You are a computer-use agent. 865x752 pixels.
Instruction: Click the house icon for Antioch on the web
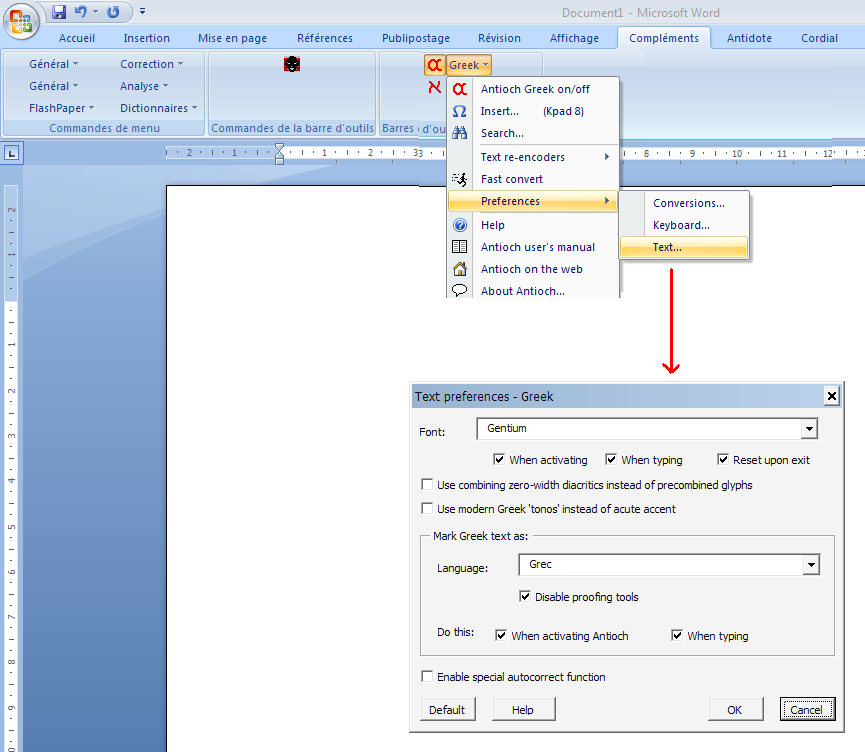(x=460, y=269)
